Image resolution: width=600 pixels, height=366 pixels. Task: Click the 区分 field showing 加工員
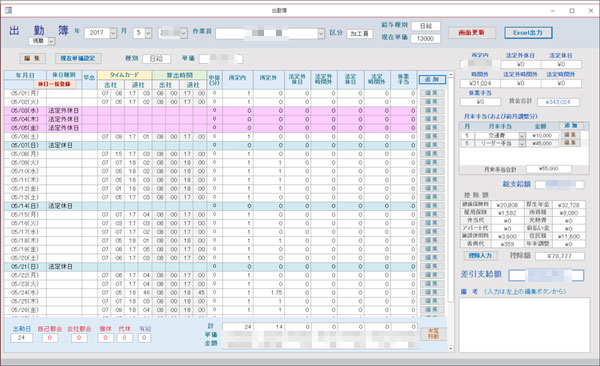tap(360, 34)
